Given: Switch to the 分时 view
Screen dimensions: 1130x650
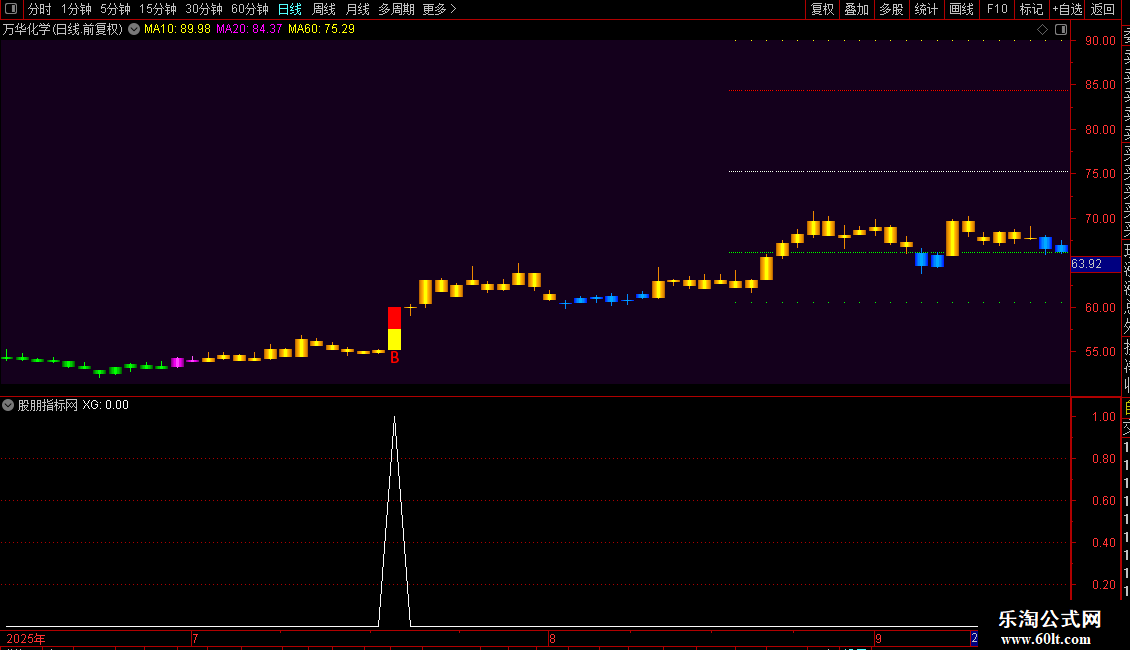Looking at the screenshot, I should click(40, 9).
